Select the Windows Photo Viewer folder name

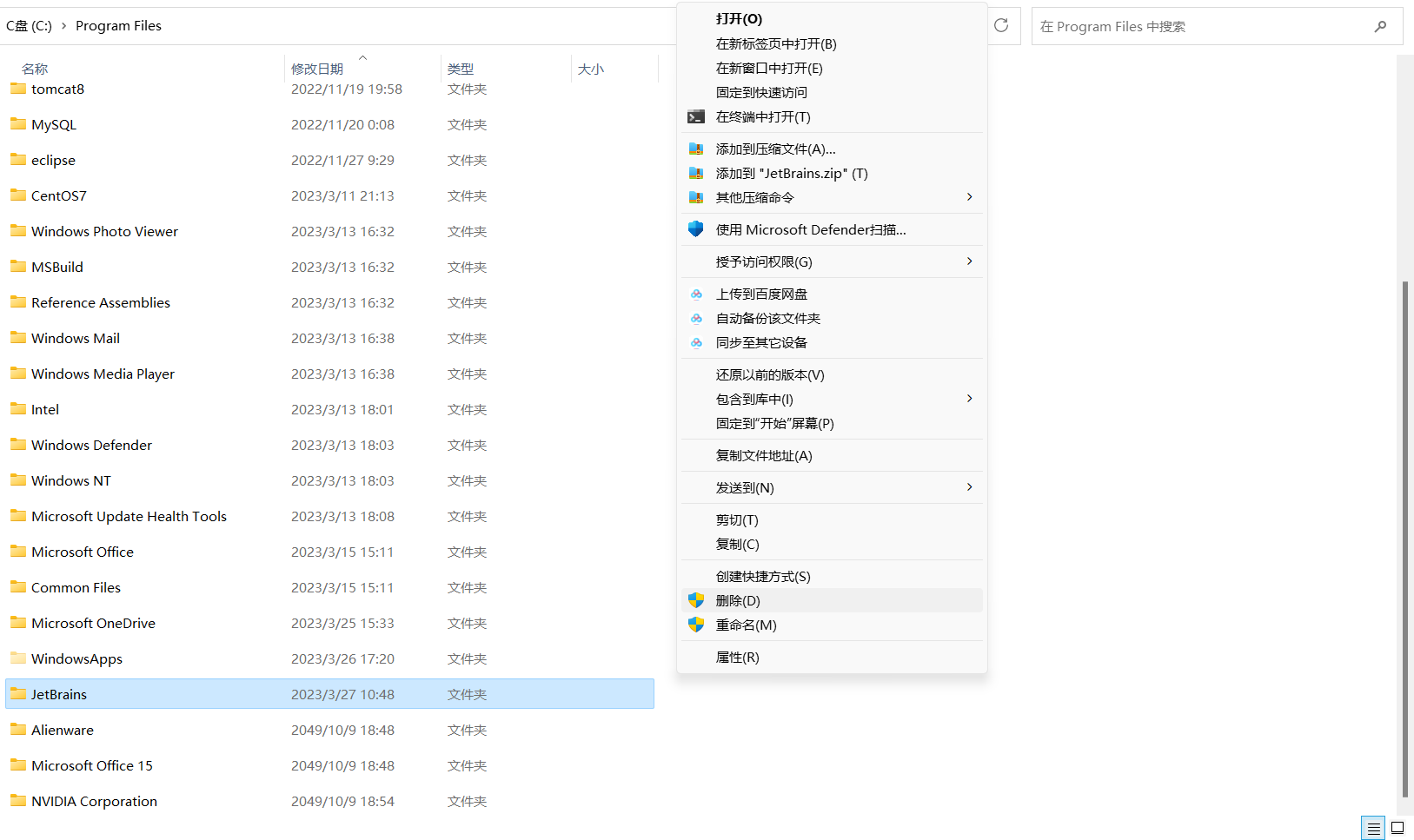click(104, 231)
